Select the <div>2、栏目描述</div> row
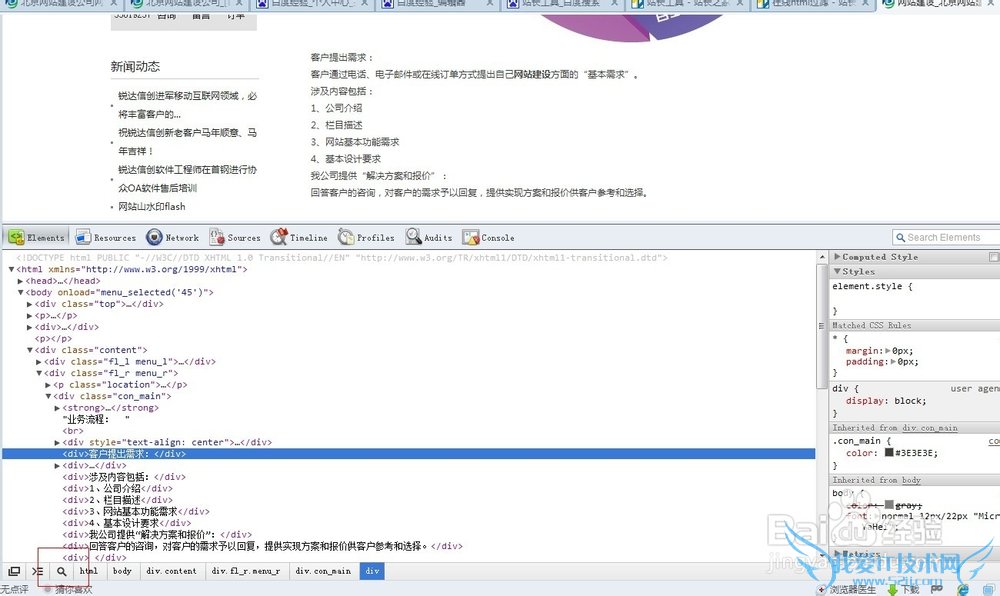Viewport: 1000px width, 596px height. pos(117,500)
